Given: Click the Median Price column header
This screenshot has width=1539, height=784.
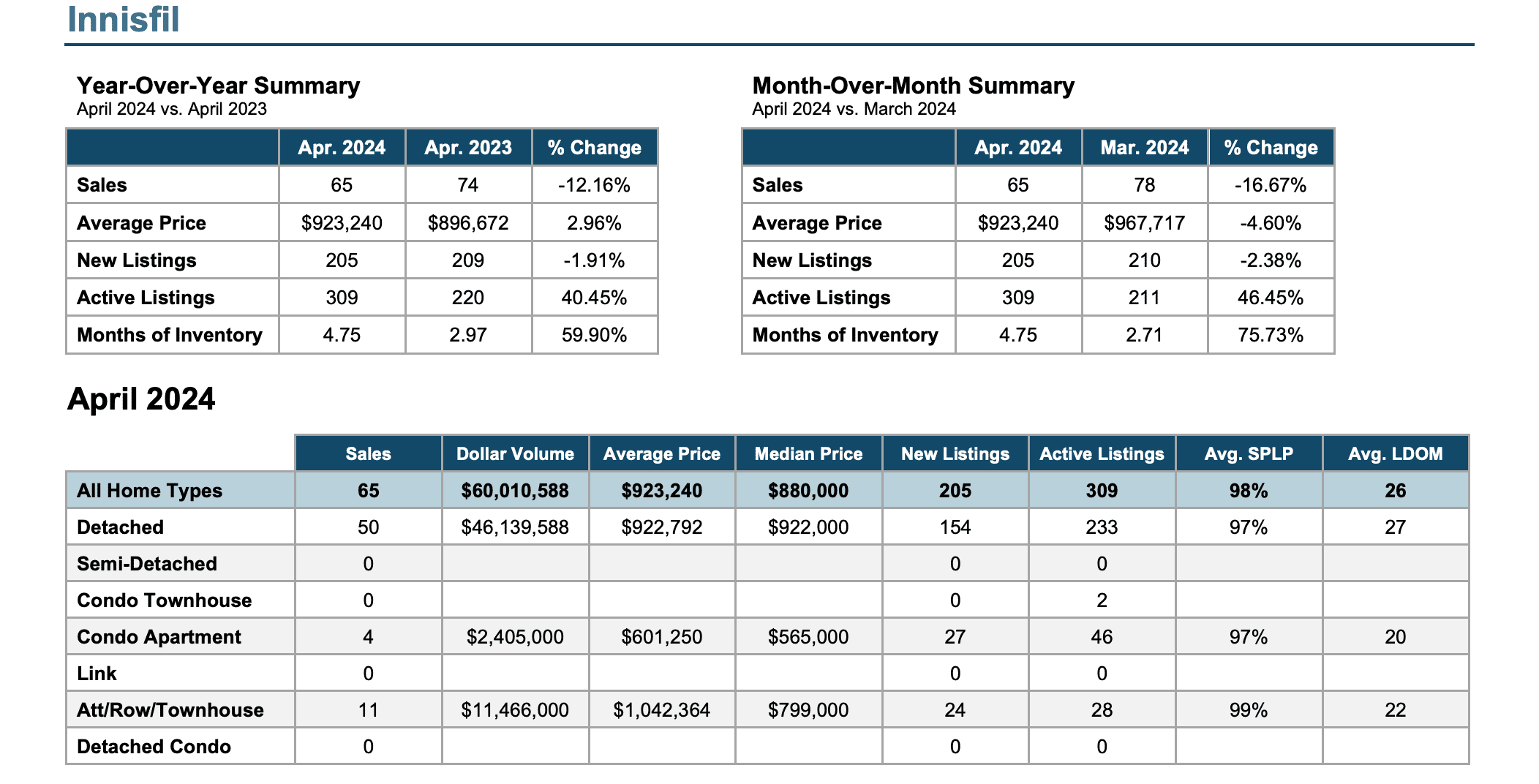Looking at the screenshot, I should coord(808,453).
